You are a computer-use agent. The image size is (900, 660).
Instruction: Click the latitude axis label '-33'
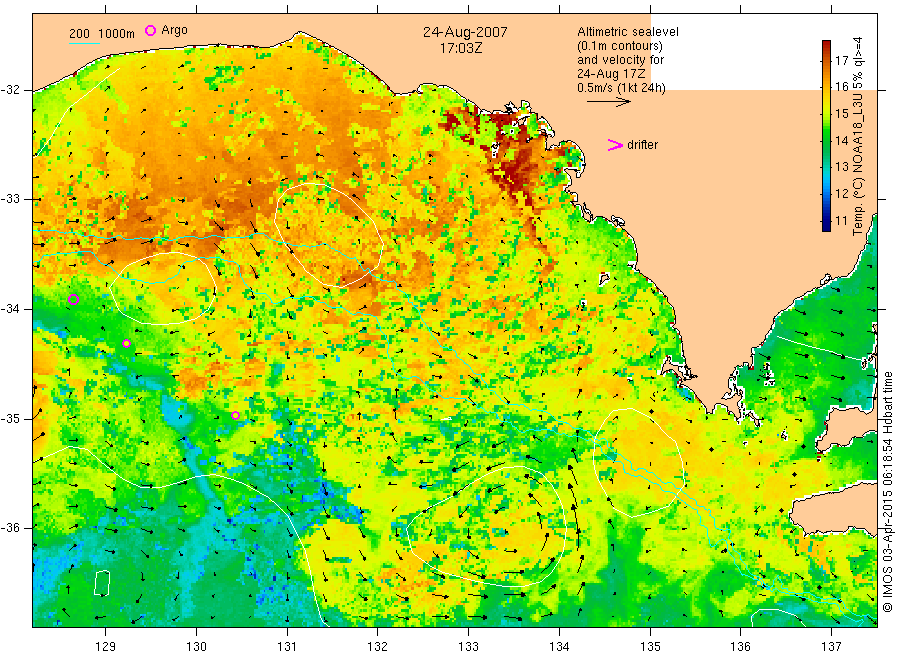click(10, 199)
